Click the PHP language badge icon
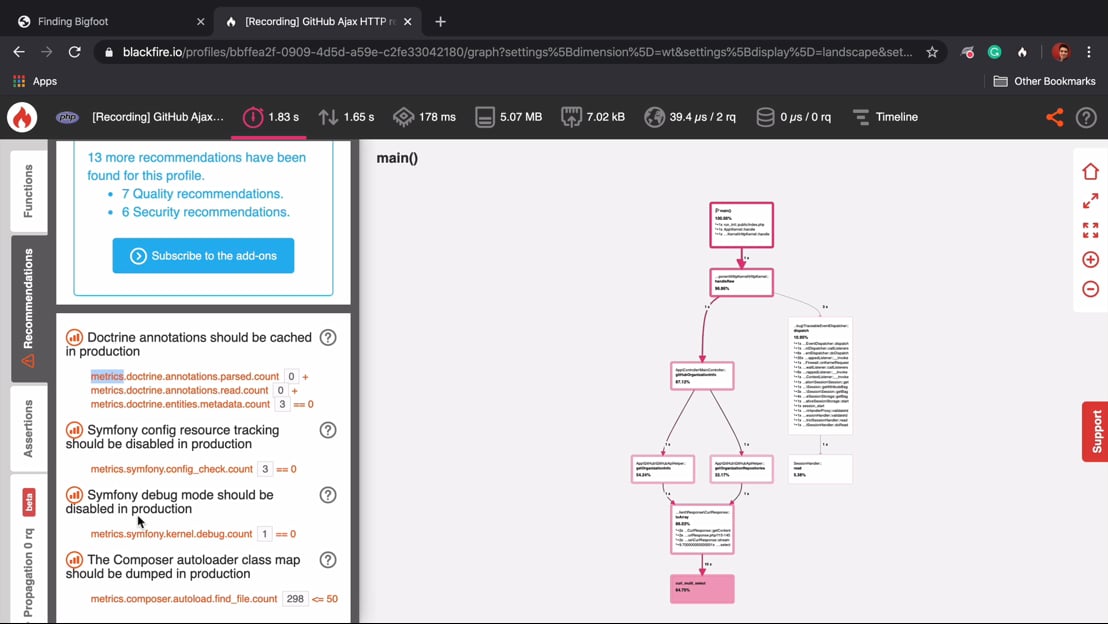 (67, 117)
